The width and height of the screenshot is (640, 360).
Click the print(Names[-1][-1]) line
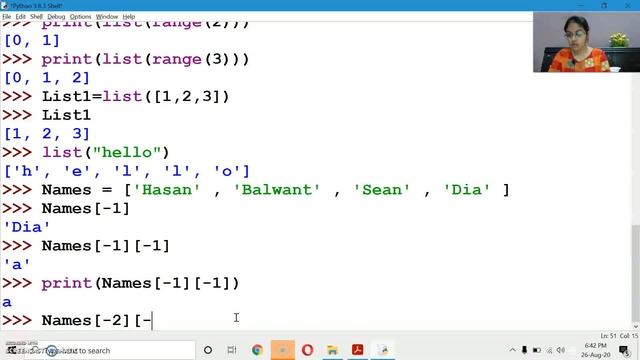[x=121, y=283]
